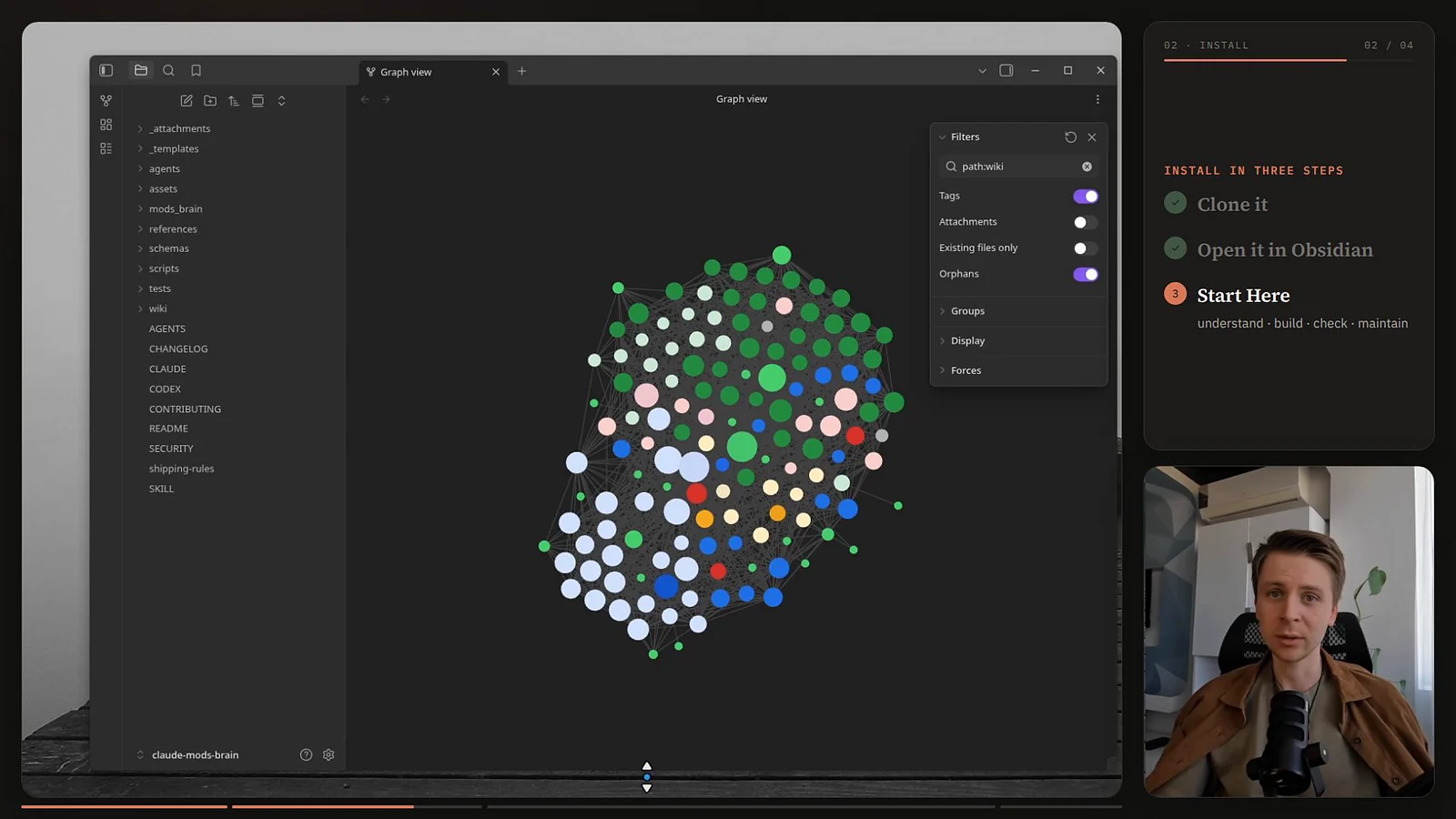Collapse or expand all folders

[x=281, y=101]
